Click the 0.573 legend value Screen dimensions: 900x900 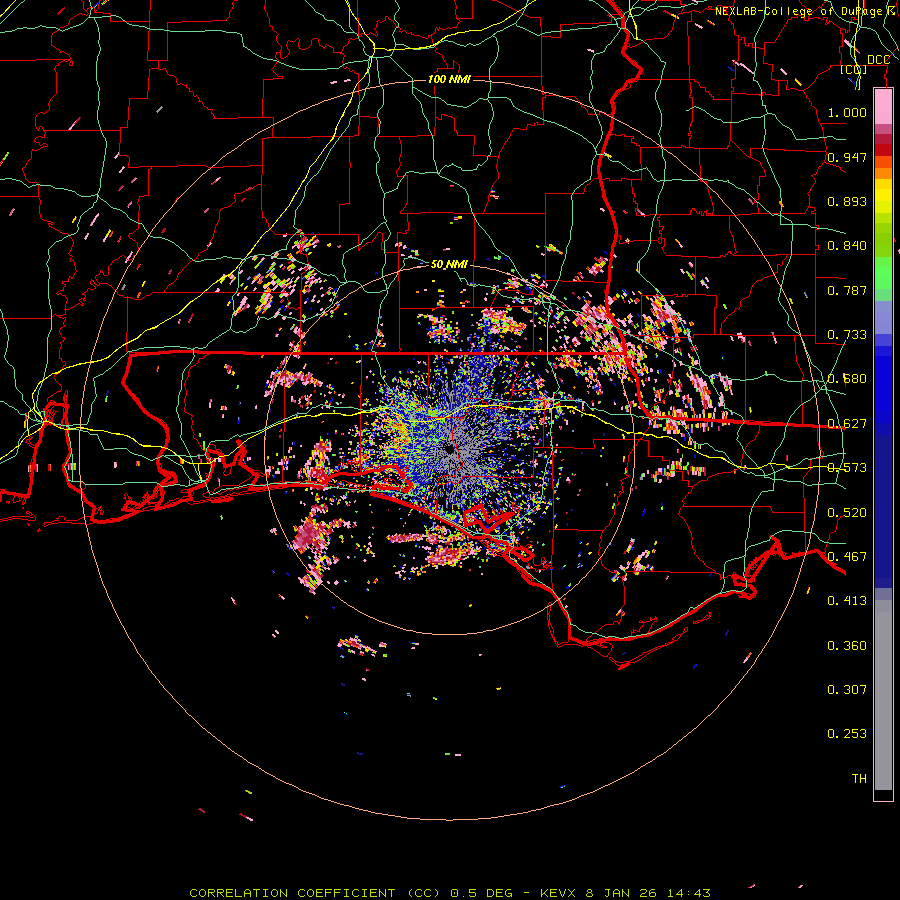847,468
